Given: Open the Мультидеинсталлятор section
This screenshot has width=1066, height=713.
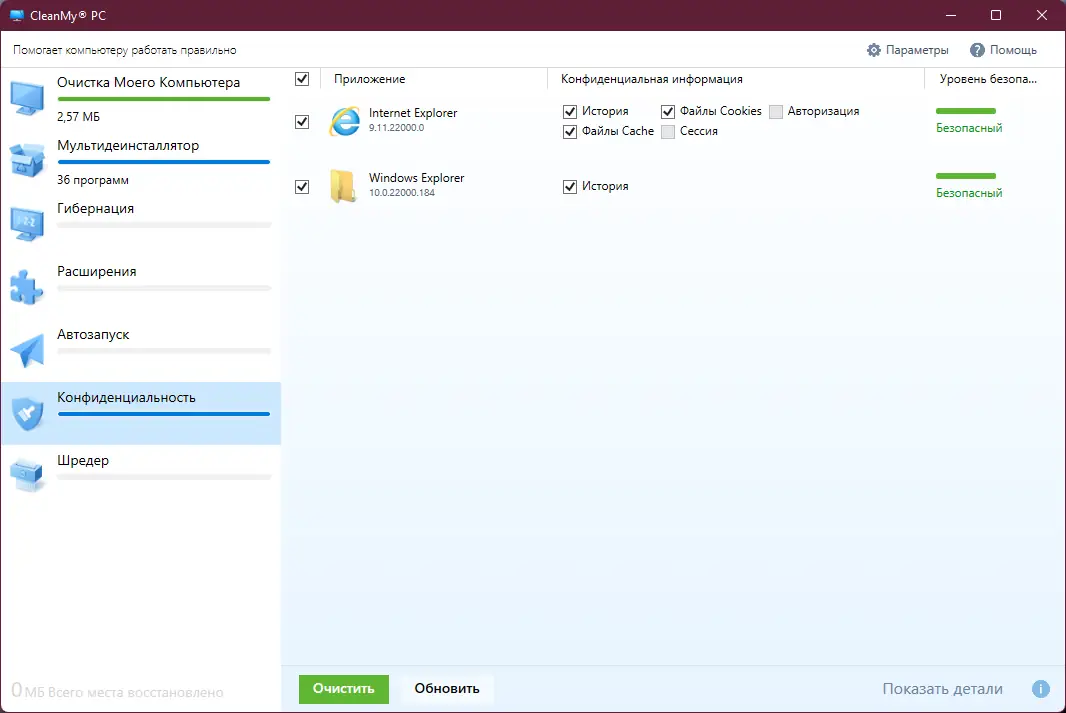Looking at the screenshot, I should point(141,162).
